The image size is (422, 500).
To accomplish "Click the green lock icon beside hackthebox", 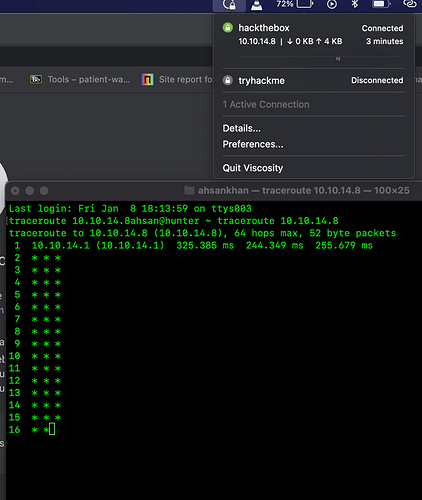I will point(228,28).
